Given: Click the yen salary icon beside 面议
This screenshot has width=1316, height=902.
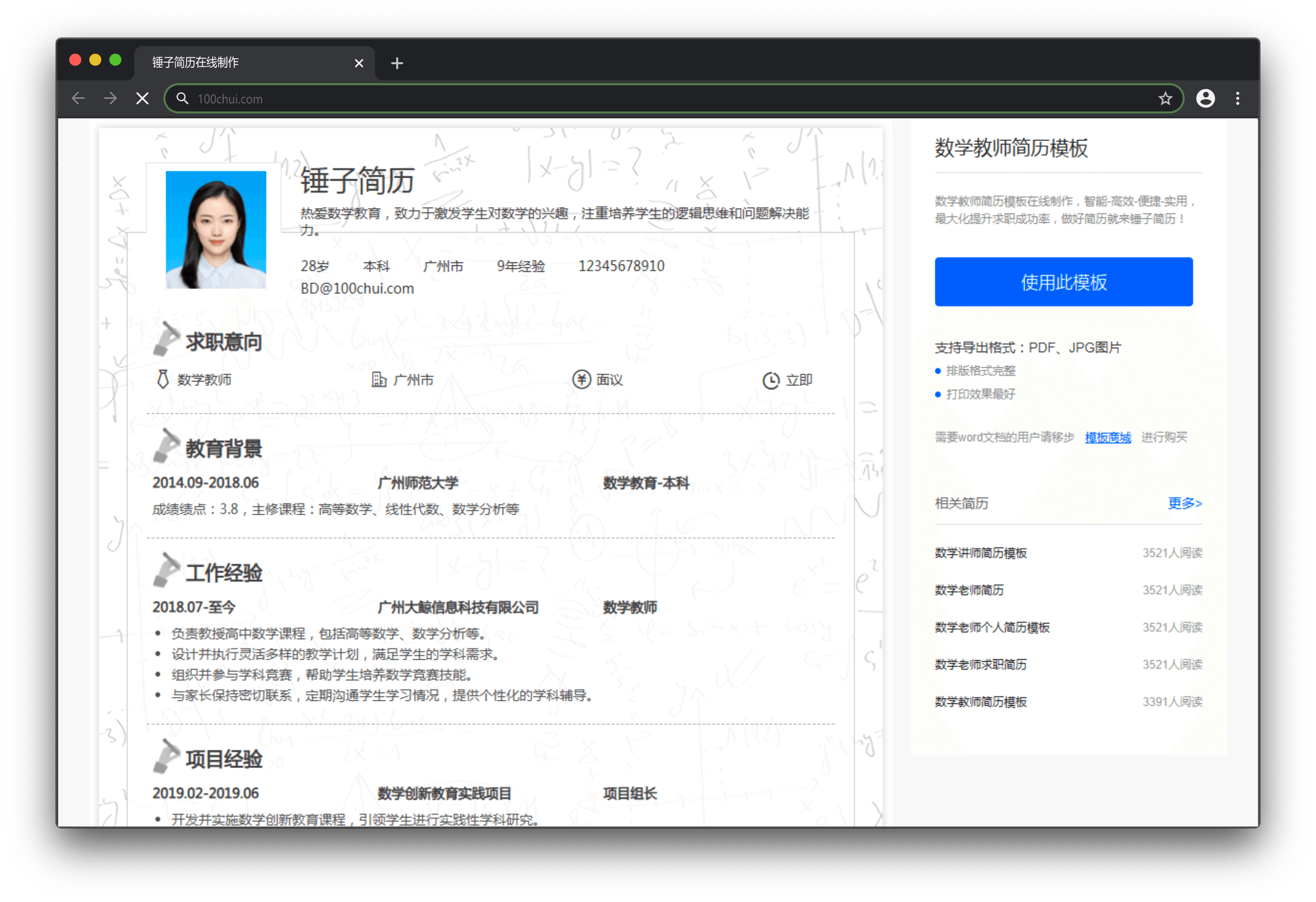Looking at the screenshot, I should (581, 379).
